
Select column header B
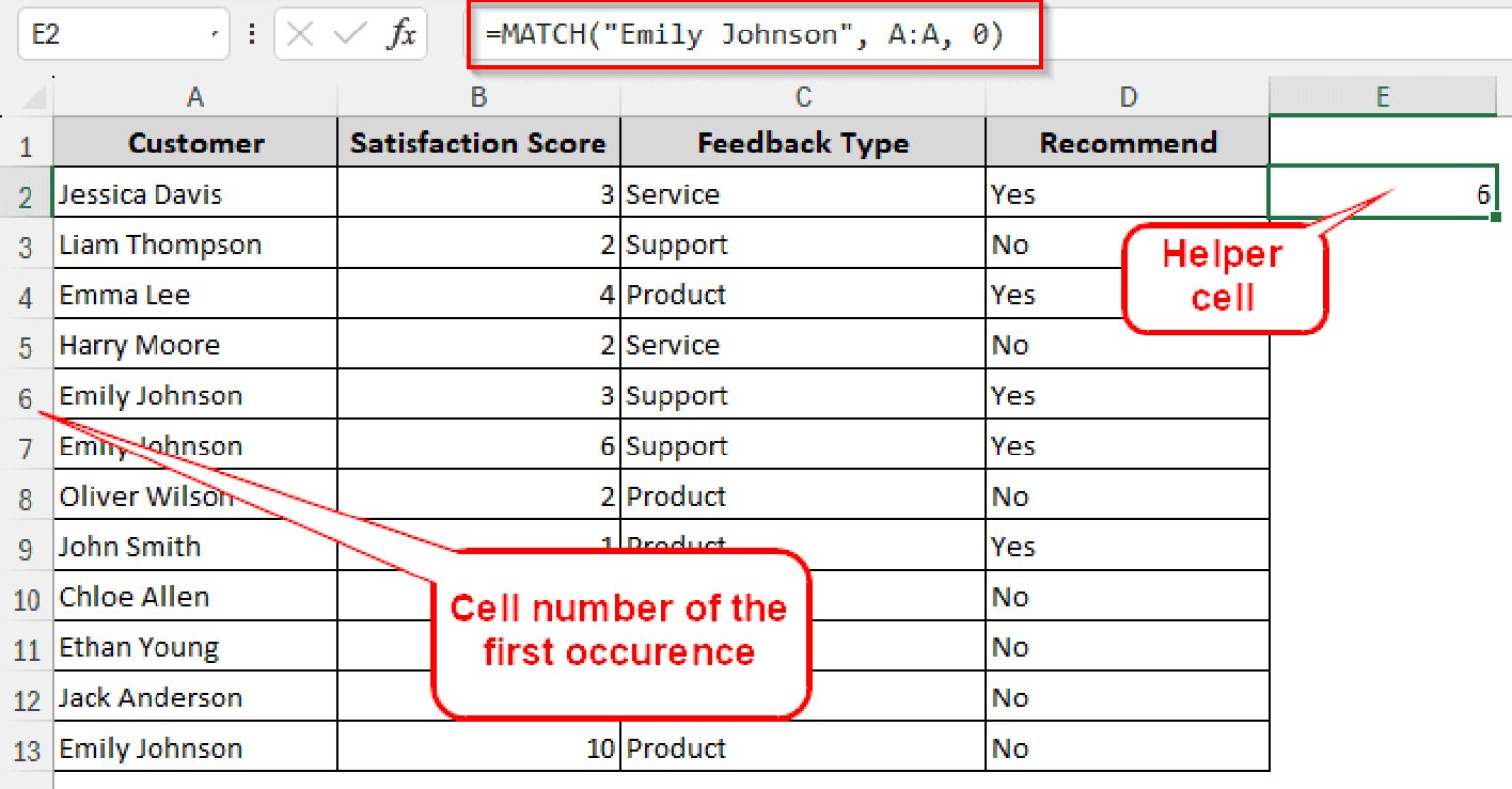(478, 96)
